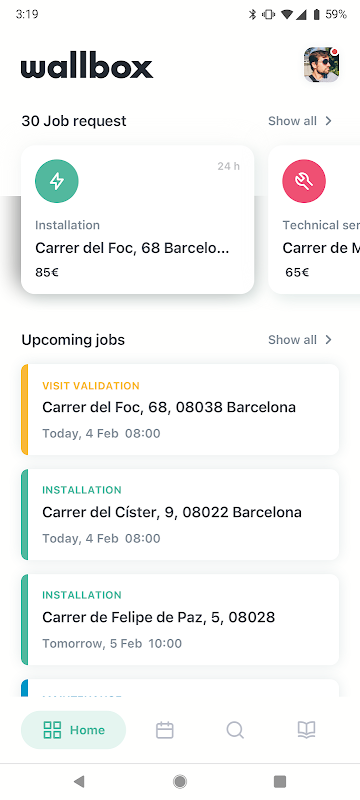
Task: Tap the wallbox logo
Action: click(x=87, y=67)
